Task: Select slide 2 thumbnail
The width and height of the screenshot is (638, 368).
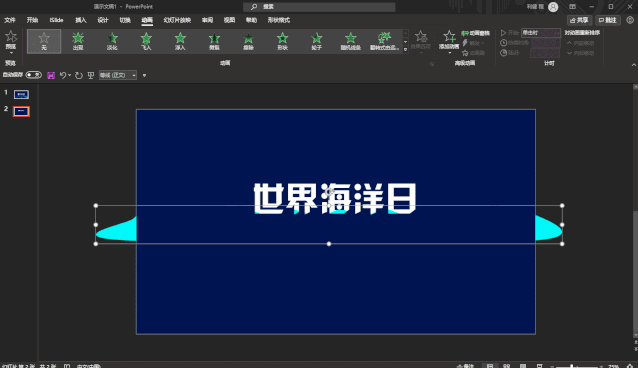Action: click(21, 111)
